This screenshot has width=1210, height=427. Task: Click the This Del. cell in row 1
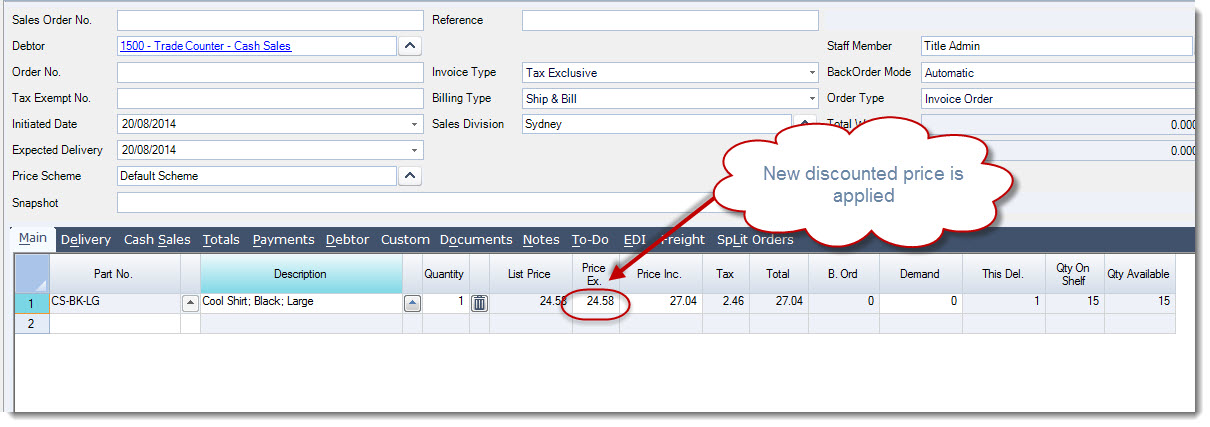[x=1003, y=303]
